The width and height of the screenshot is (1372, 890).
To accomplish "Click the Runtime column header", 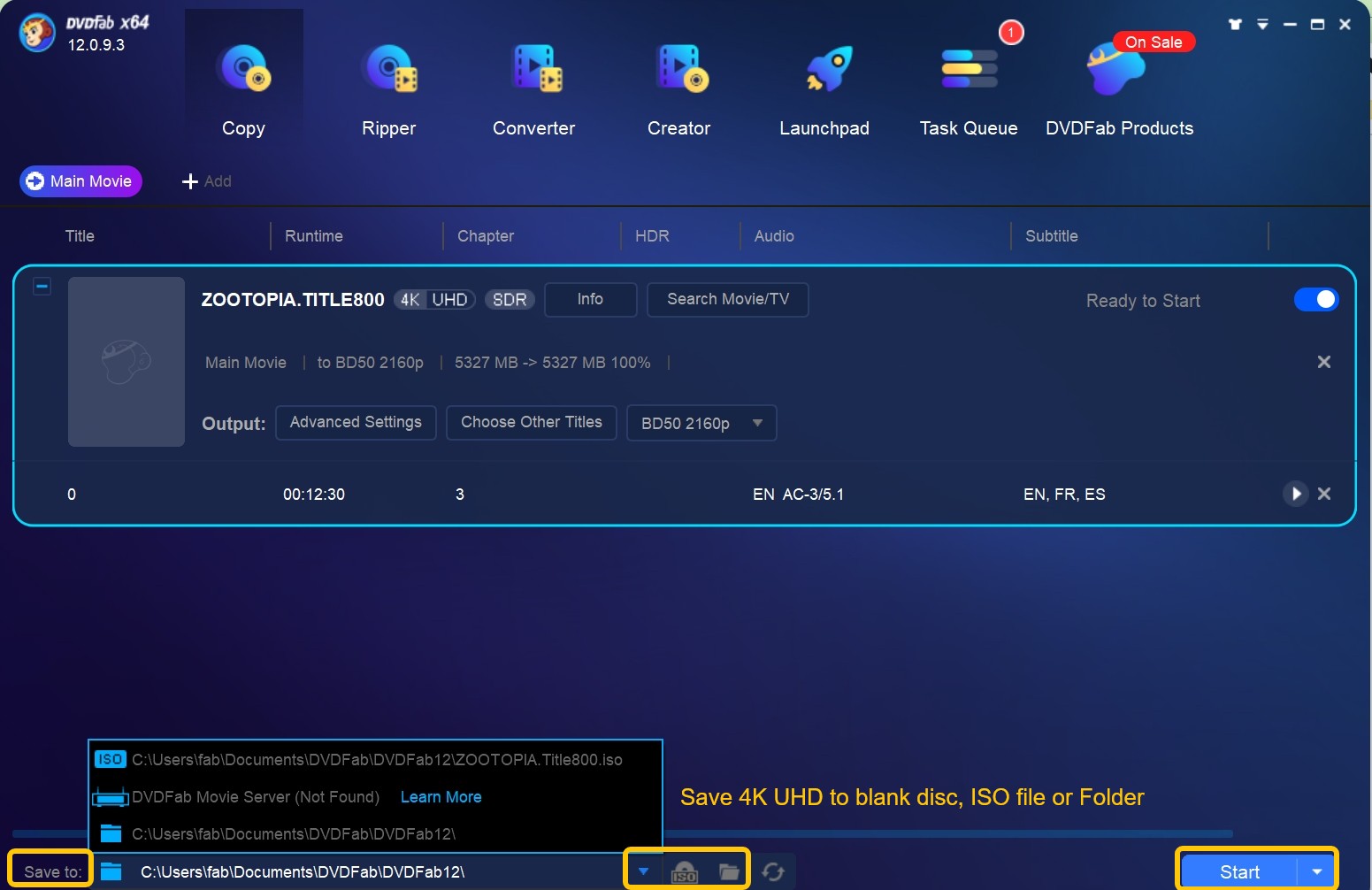I will pyautogui.click(x=314, y=236).
